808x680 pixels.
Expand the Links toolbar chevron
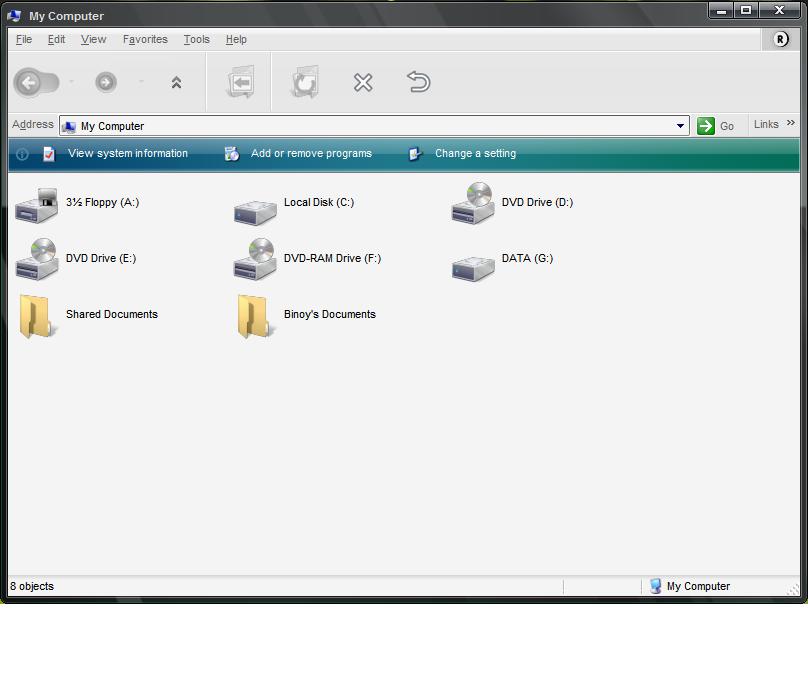(790, 124)
